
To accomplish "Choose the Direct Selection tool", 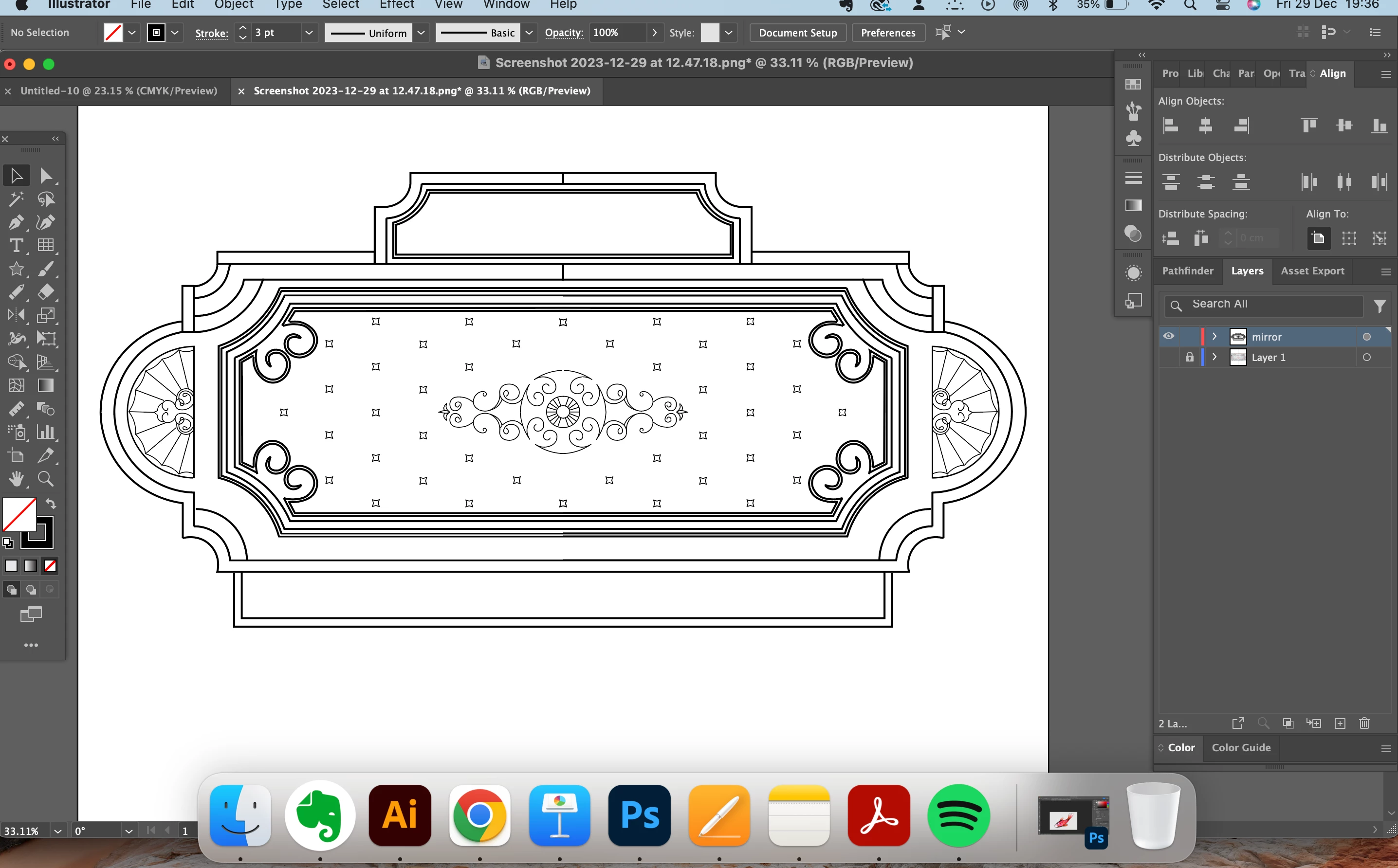I will (x=46, y=176).
